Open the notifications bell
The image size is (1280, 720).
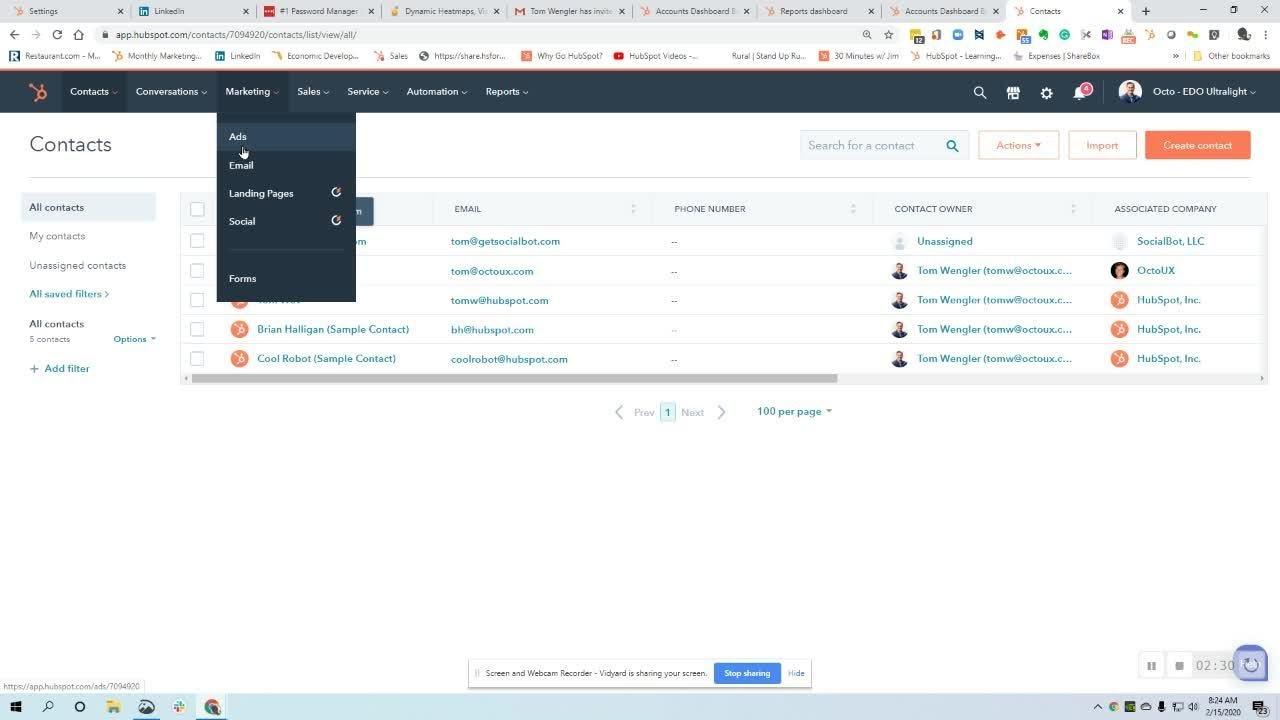pyautogui.click(x=1080, y=92)
